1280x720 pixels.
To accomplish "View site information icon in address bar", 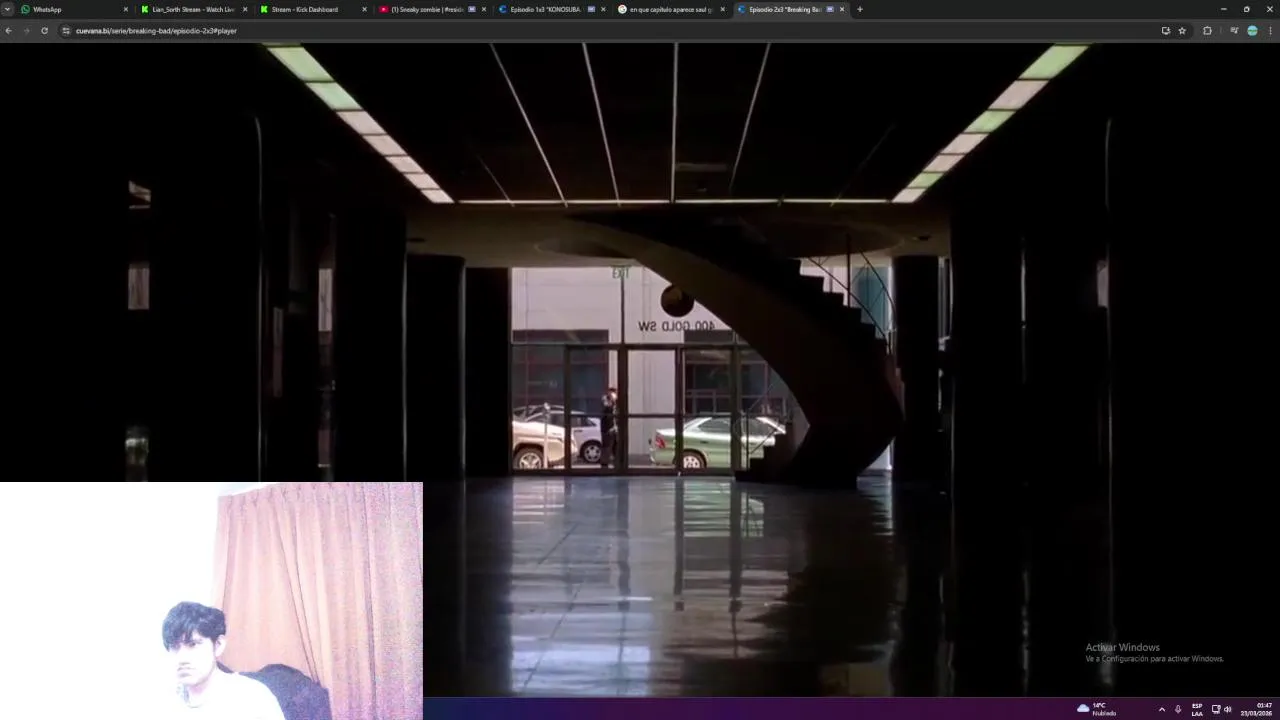I will pos(66,31).
